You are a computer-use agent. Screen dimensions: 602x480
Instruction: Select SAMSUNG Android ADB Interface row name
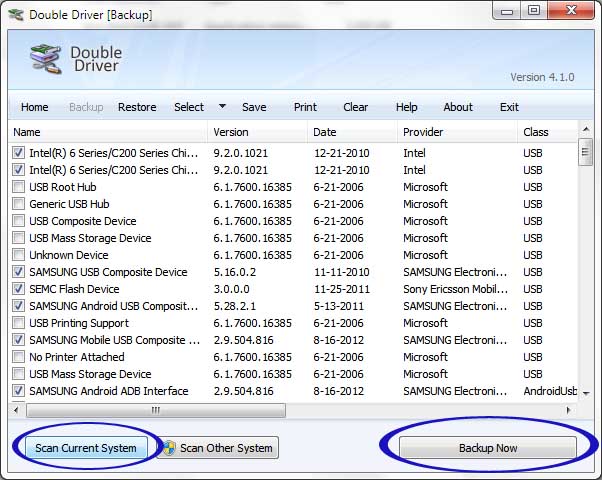pos(109,391)
